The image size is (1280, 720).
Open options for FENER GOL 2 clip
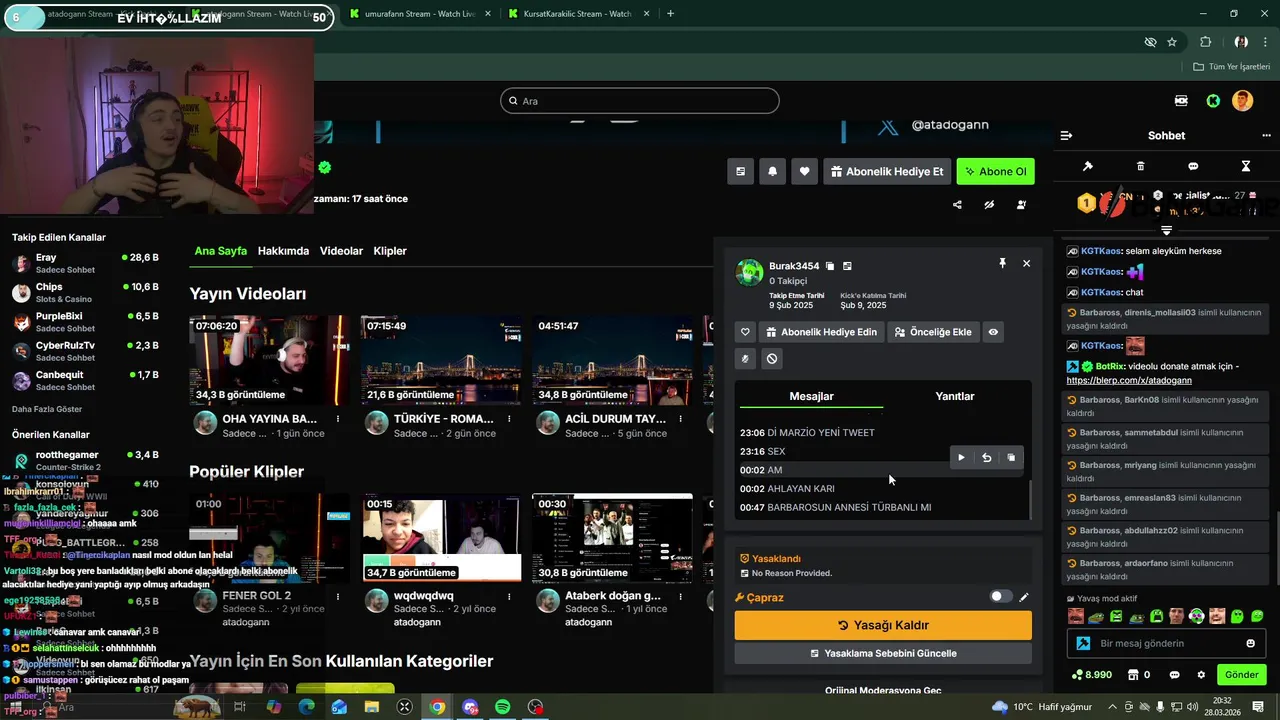pos(338,596)
